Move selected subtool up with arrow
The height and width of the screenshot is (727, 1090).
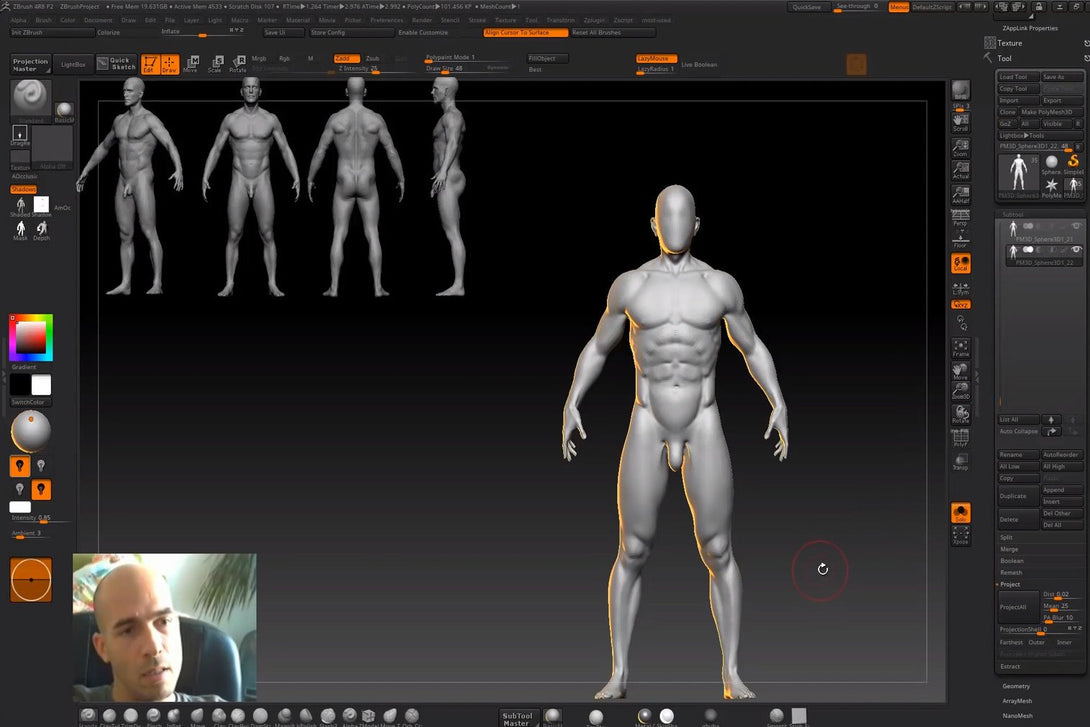click(x=1051, y=420)
